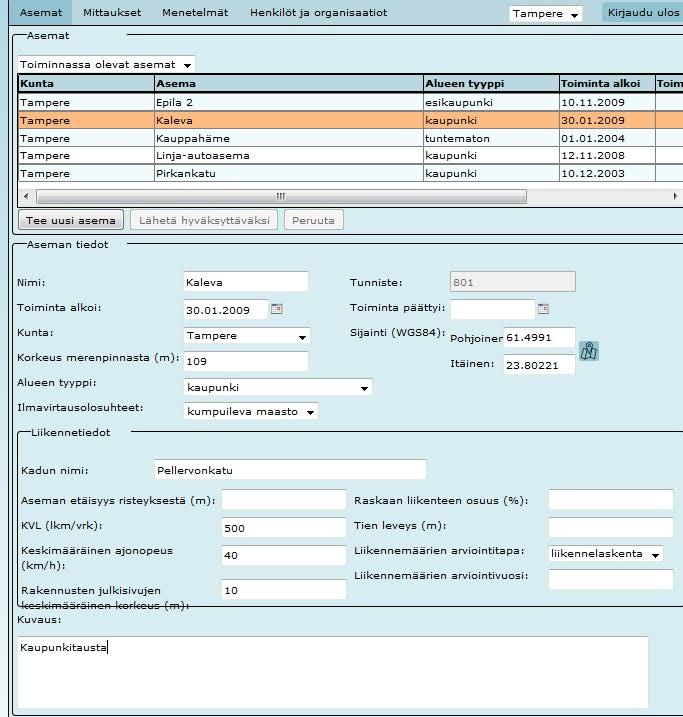Screen dimensions: 683x717
Task: Click the left arrow of table scrollbar
Action: [x=26, y=196]
